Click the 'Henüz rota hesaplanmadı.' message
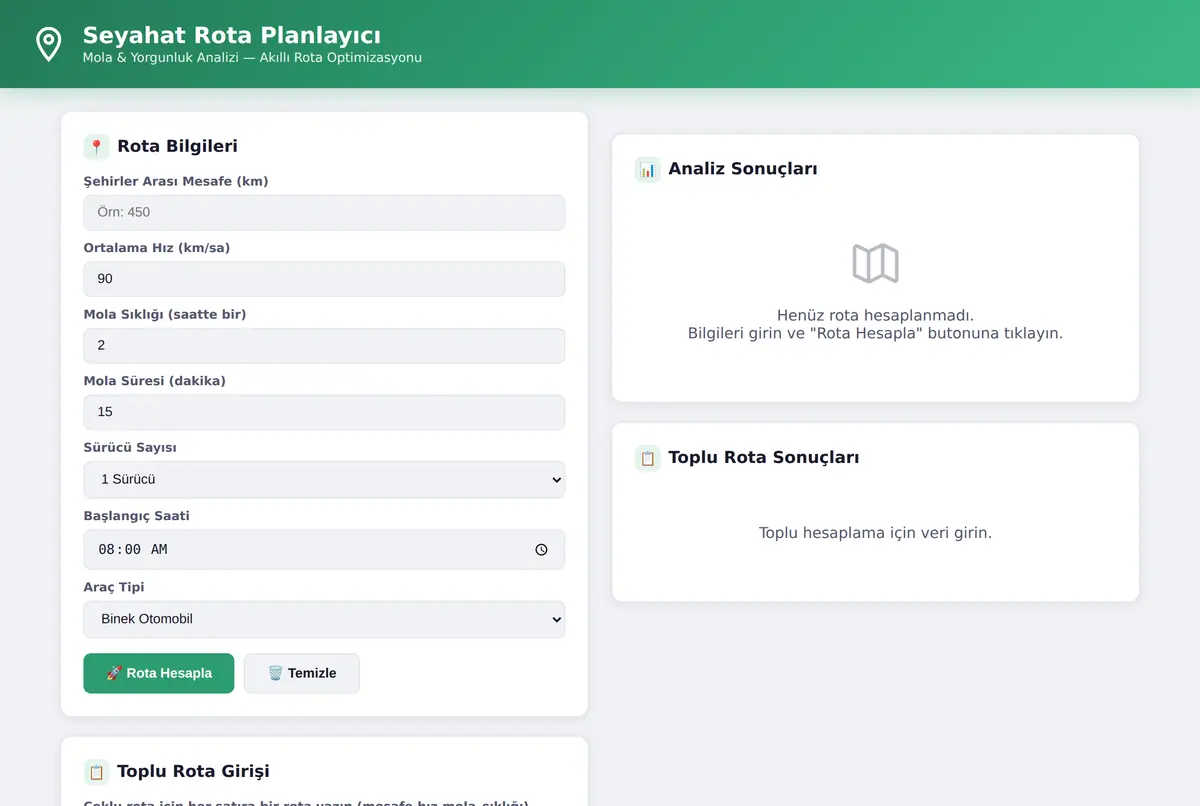The height and width of the screenshot is (806, 1200). point(875,315)
